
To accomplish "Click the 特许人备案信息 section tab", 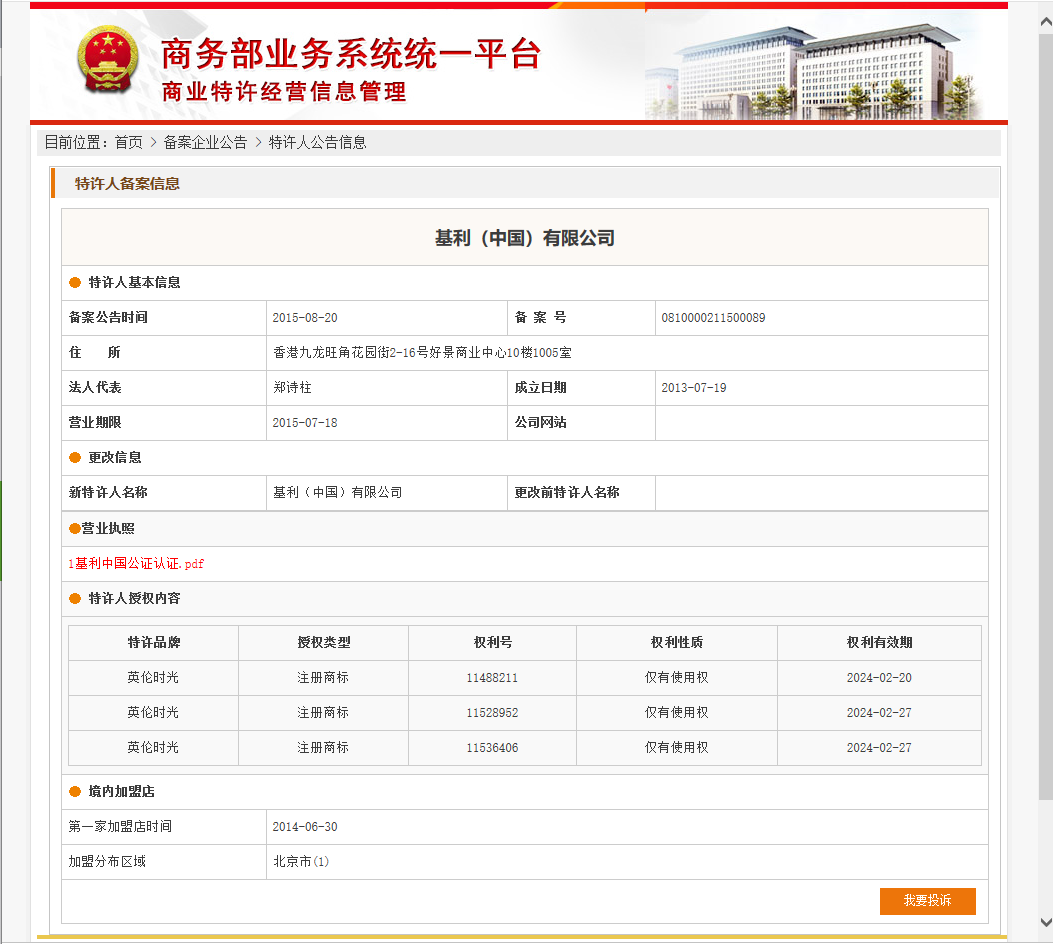I will click(x=127, y=184).
